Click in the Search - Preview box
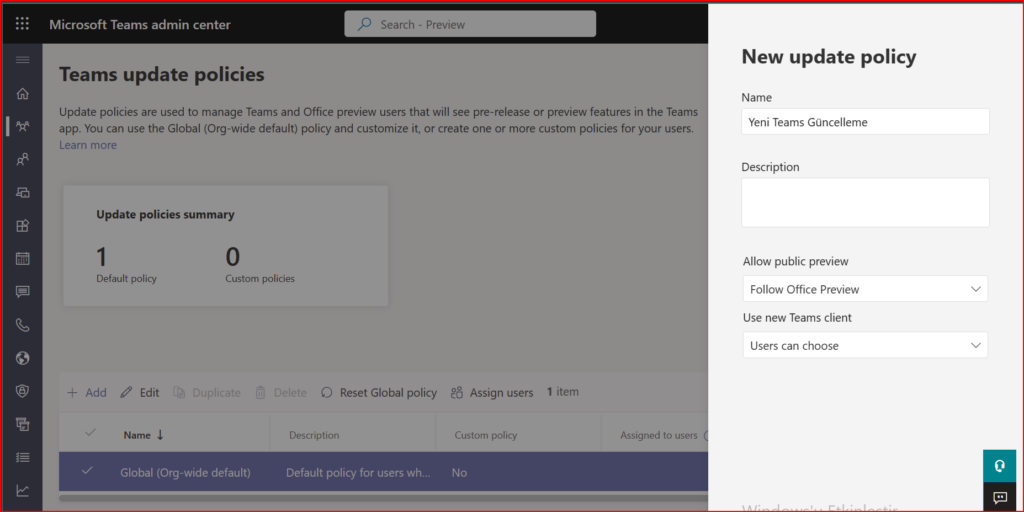1024x512 pixels. (470, 24)
